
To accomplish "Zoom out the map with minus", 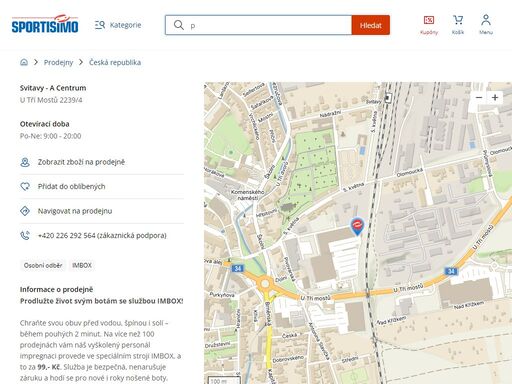I will [x=479, y=97].
